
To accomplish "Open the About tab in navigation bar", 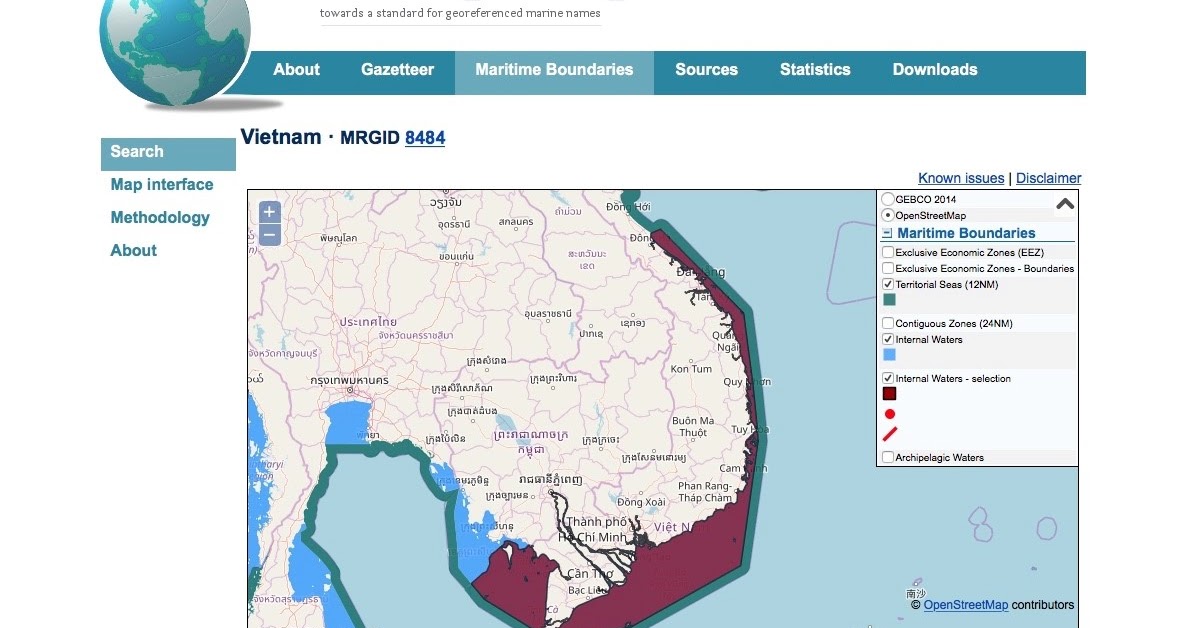I will [x=296, y=69].
